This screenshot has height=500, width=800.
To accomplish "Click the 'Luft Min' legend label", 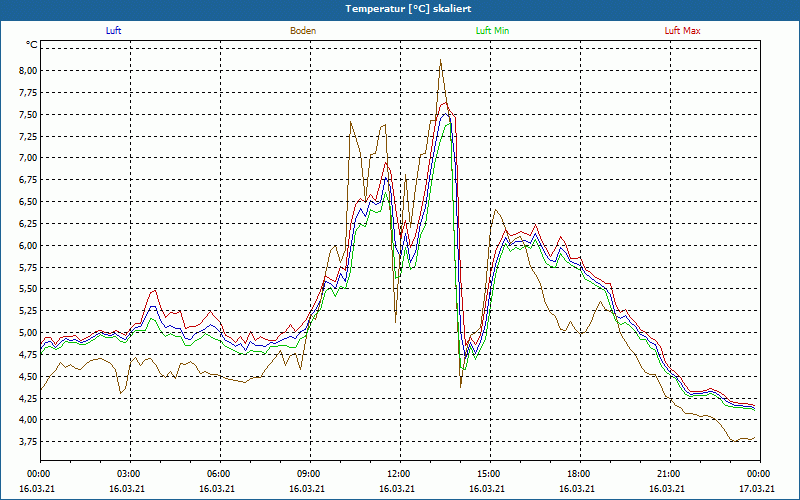I will [492, 31].
